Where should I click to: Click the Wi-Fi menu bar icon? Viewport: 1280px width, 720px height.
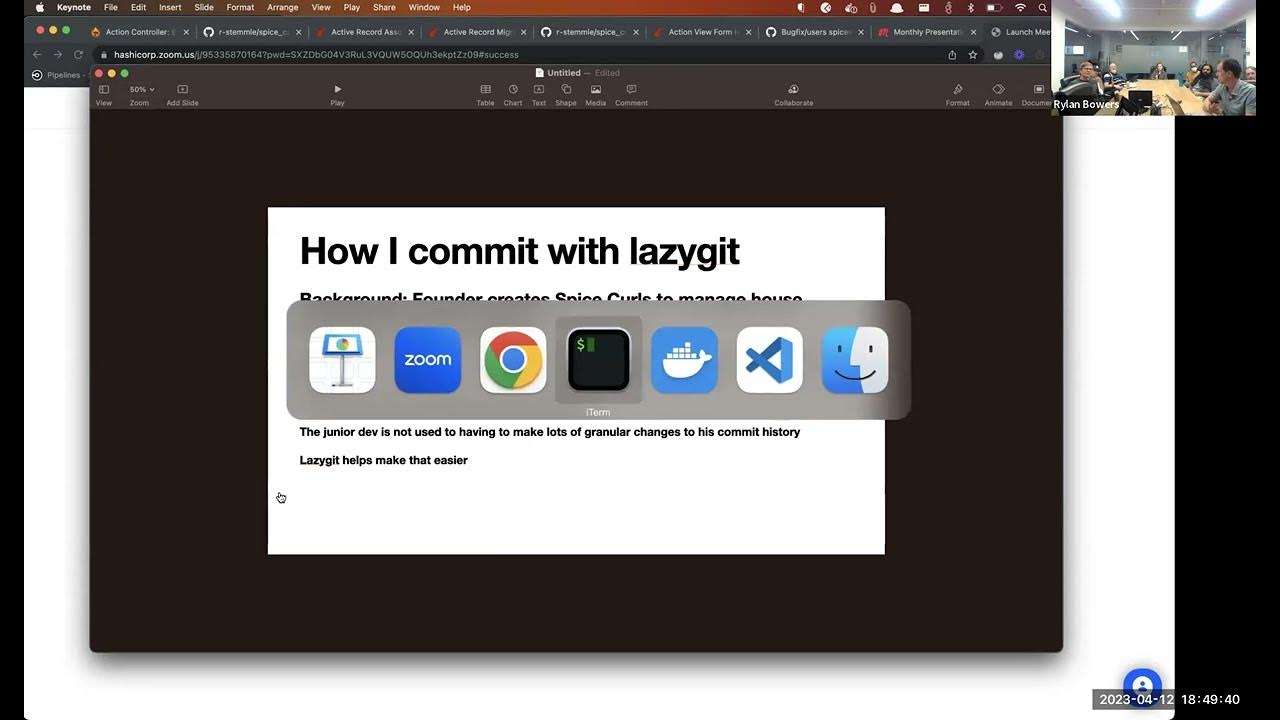pos(1020,7)
